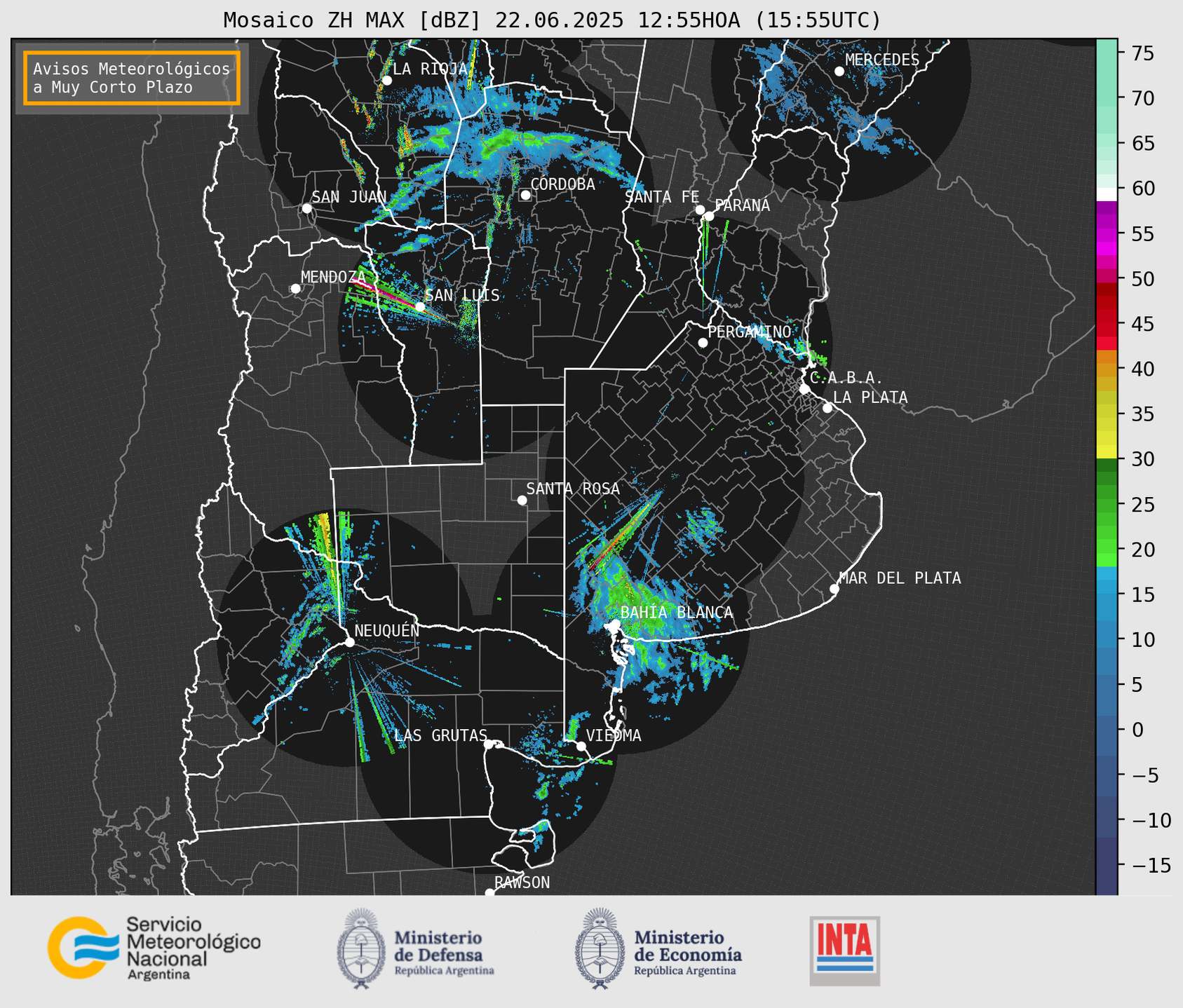Select the CORDOBA city marker dot
This screenshot has width=1183, height=1008.
(x=525, y=195)
